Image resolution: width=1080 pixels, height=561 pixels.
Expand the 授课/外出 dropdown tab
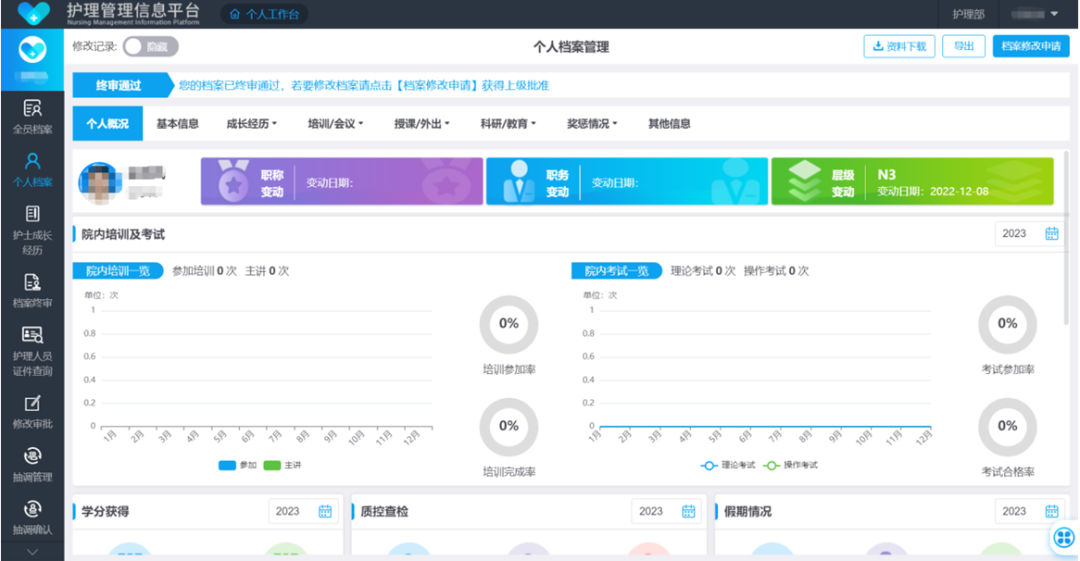pos(422,124)
